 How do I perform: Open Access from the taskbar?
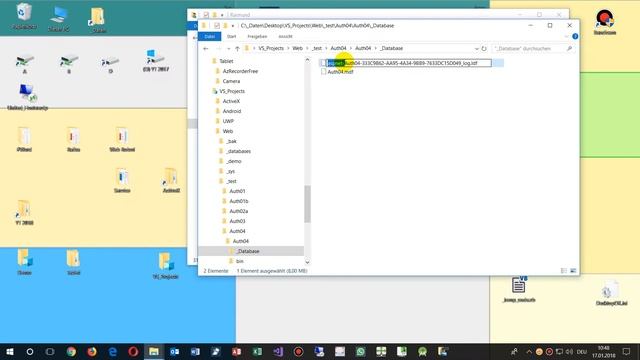pos(236,351)
